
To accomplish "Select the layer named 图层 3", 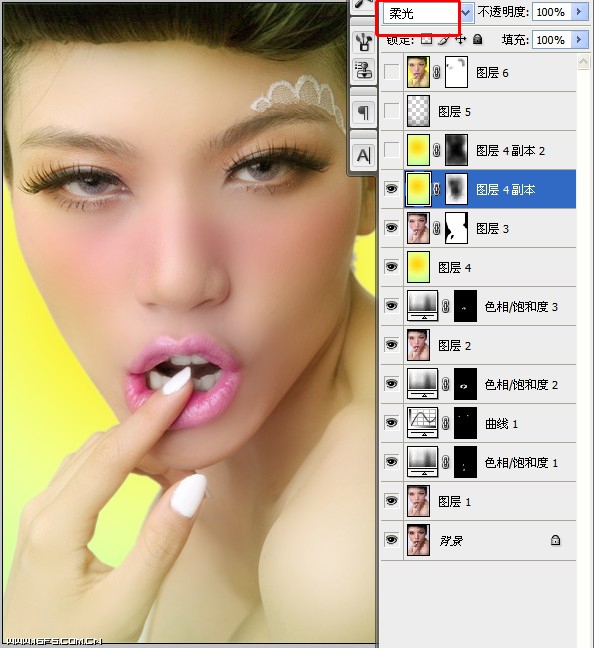I will (x=492, y=229).
